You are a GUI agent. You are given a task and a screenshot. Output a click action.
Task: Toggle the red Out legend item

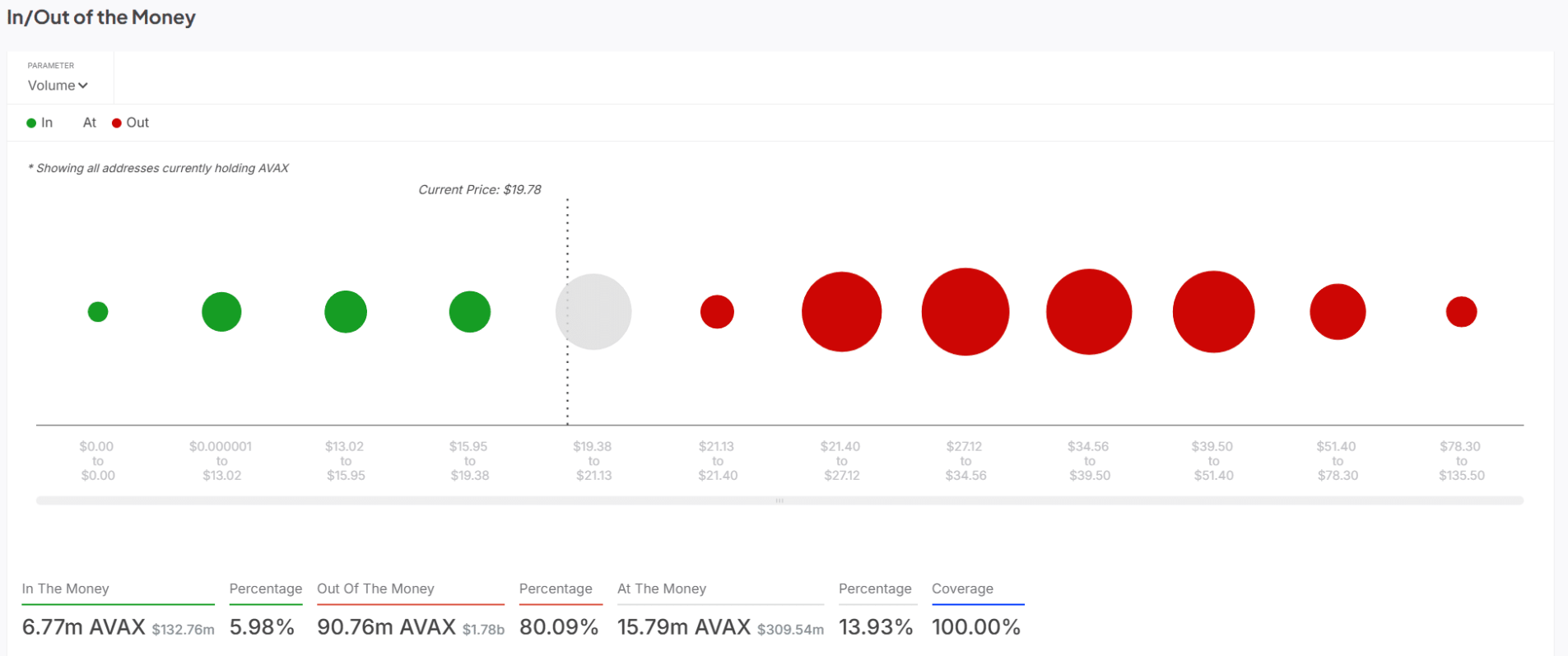click(130, 123)
